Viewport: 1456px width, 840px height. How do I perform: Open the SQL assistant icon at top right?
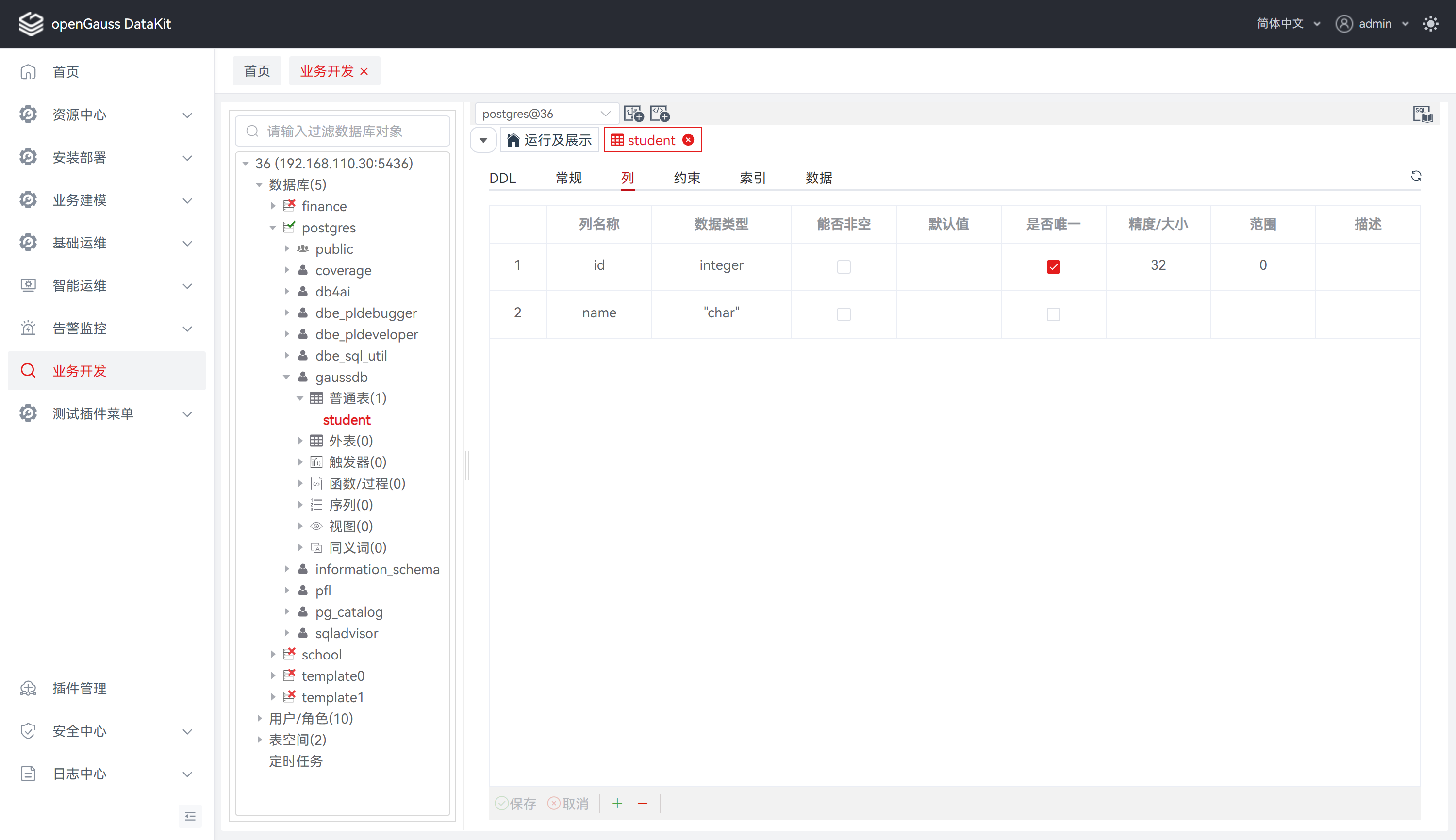(1423, 114)
